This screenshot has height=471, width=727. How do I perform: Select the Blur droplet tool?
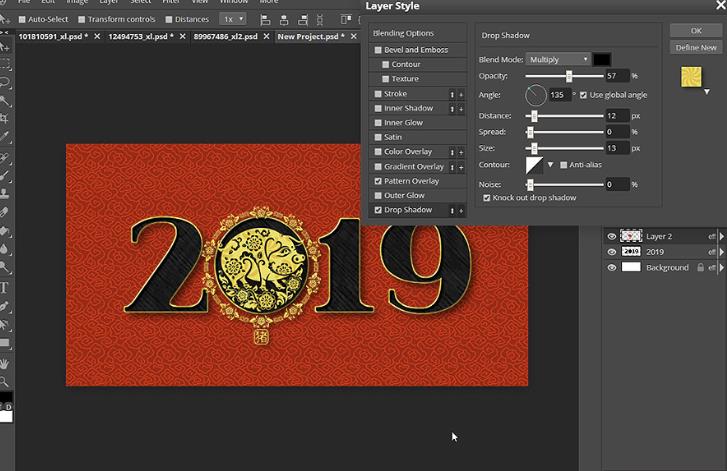tap(4, 249)
